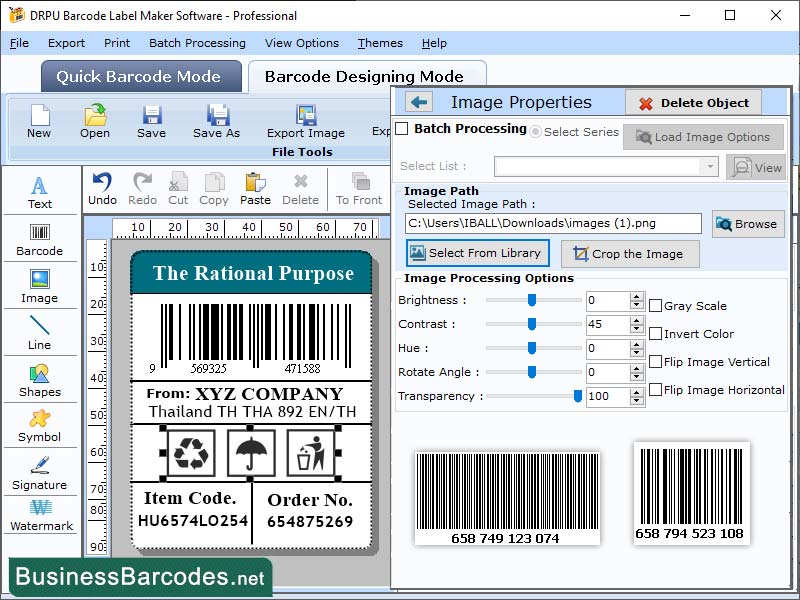The image size is (800, 600).
Task: Open Rotate Angle value dropdown arrow
Action: point(637,375)
